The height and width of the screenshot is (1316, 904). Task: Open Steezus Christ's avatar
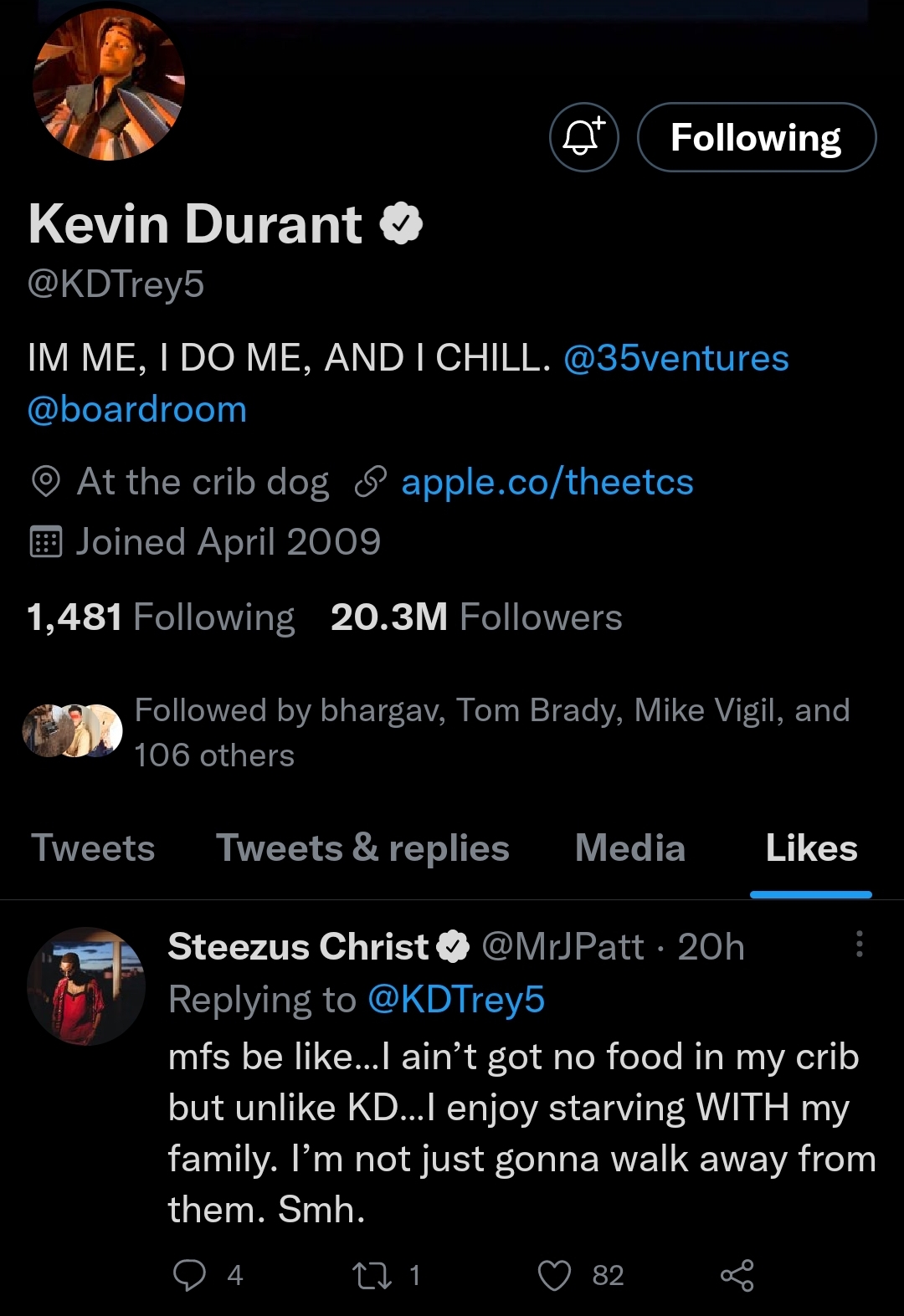tap(86, 986)
